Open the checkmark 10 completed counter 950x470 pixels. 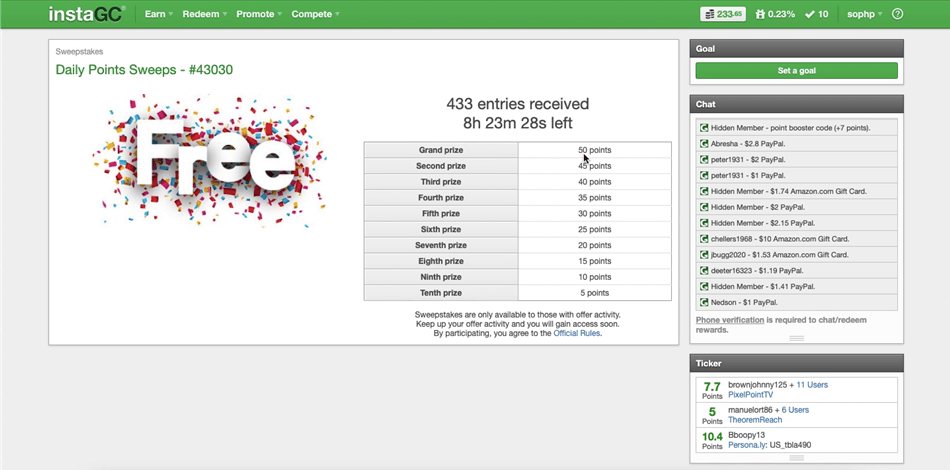[x=816, y=14]
